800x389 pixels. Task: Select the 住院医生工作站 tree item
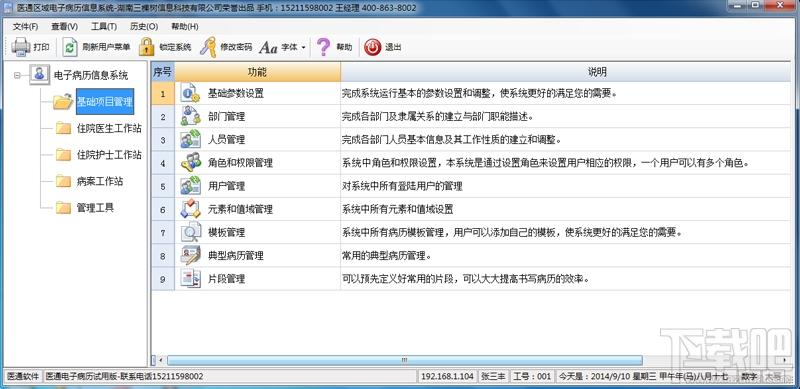tap(109, 129)
